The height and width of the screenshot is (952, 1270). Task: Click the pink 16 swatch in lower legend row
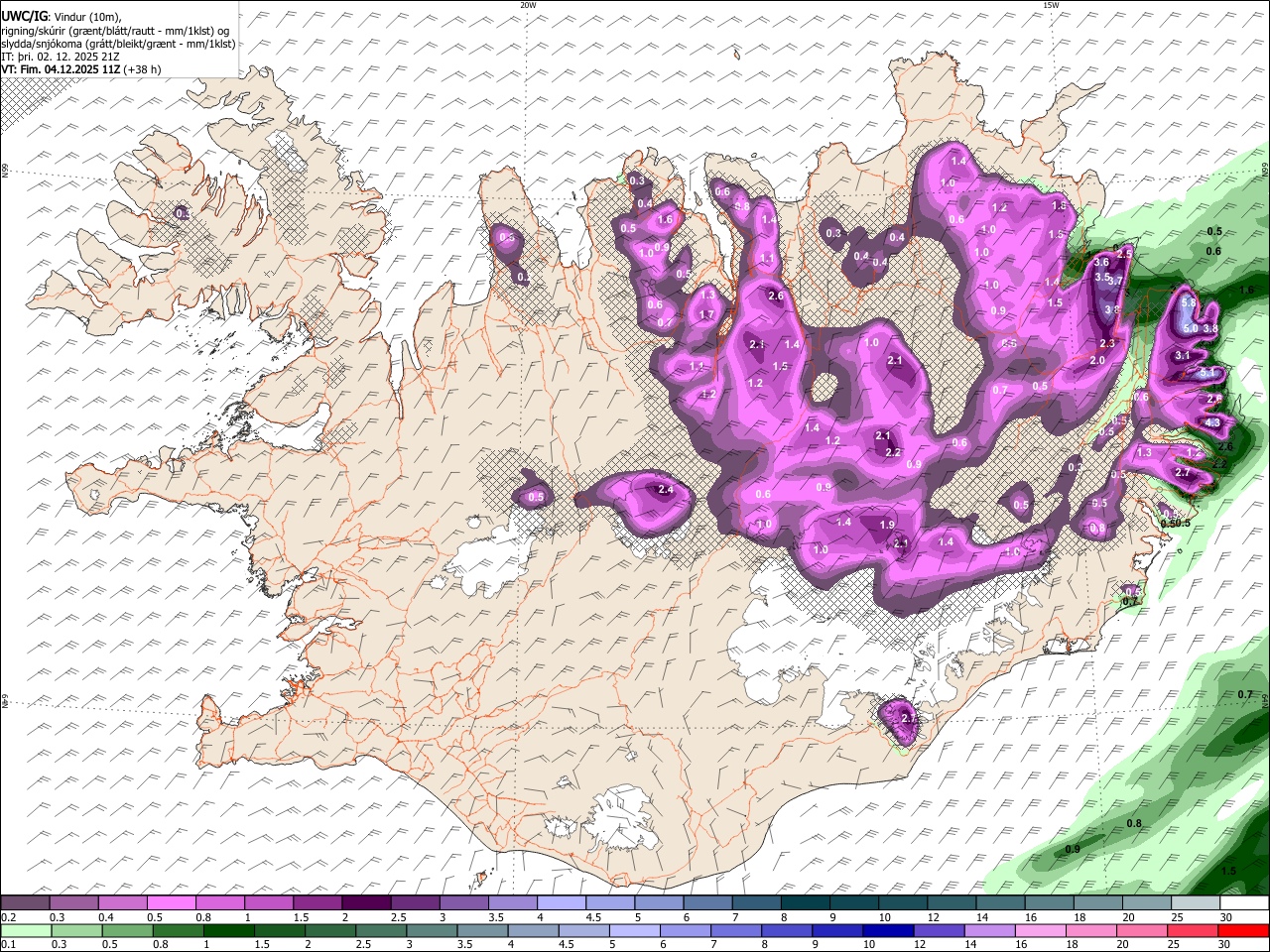click(1041, 931)
